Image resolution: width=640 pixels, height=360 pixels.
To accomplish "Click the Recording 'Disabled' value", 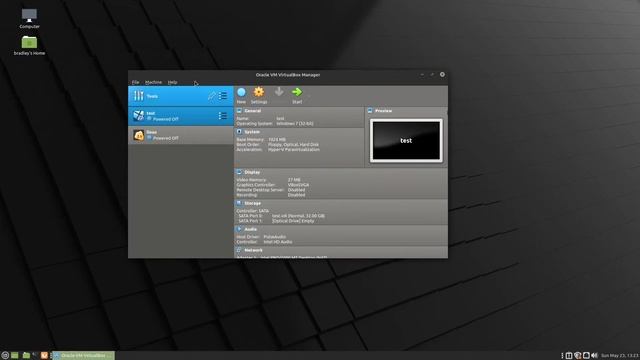I will (296, 195).
